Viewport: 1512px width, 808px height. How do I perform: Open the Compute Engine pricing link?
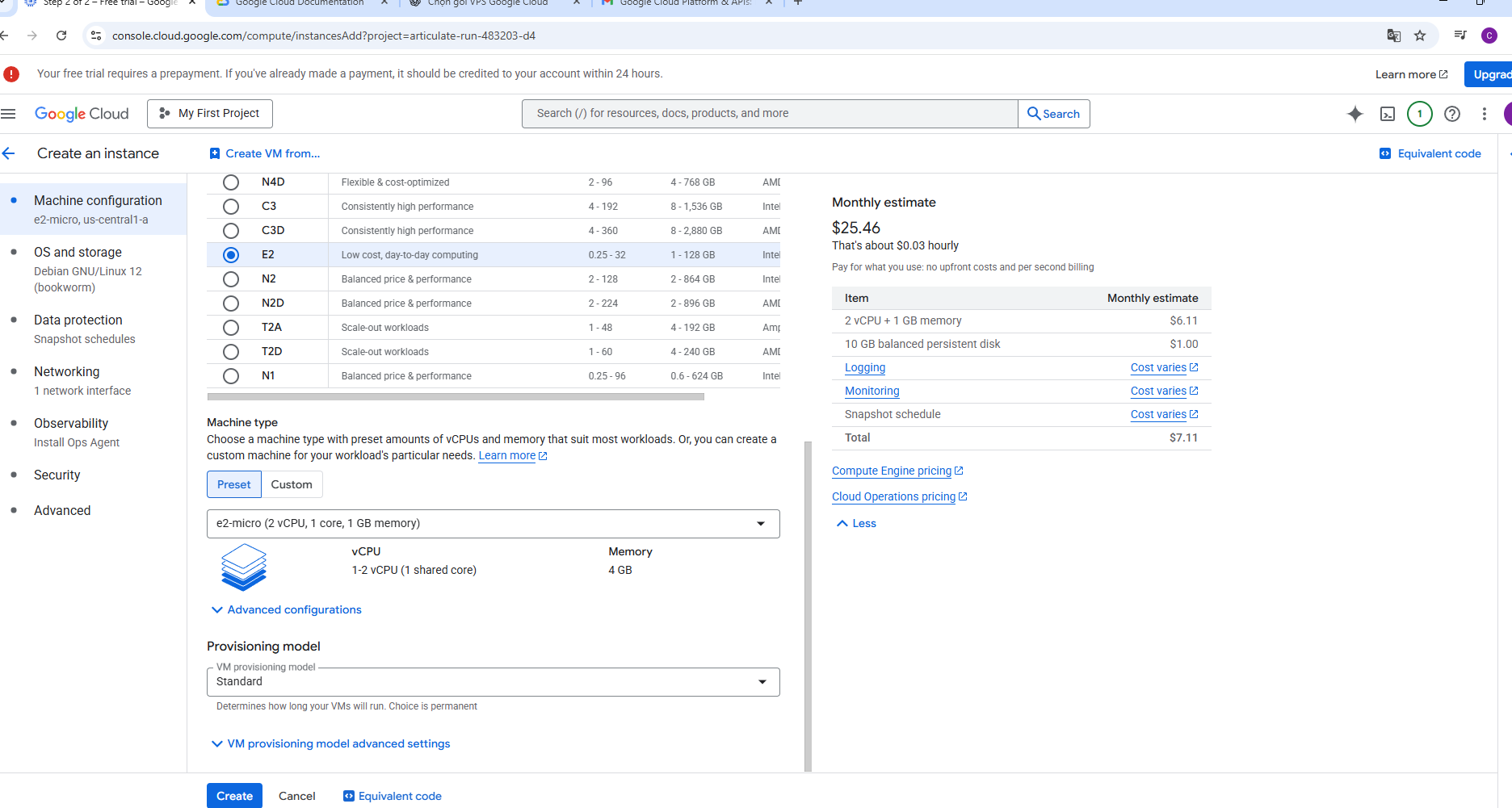892,471
